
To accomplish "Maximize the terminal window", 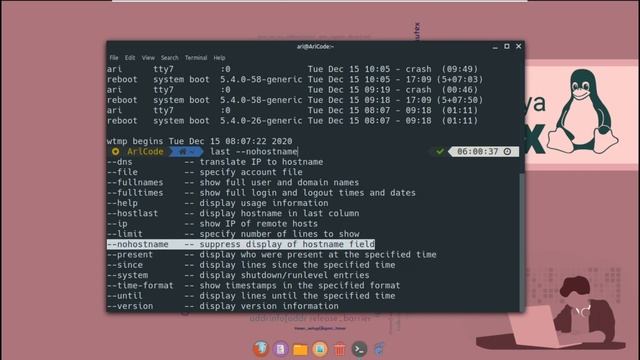I will (507, 47).
